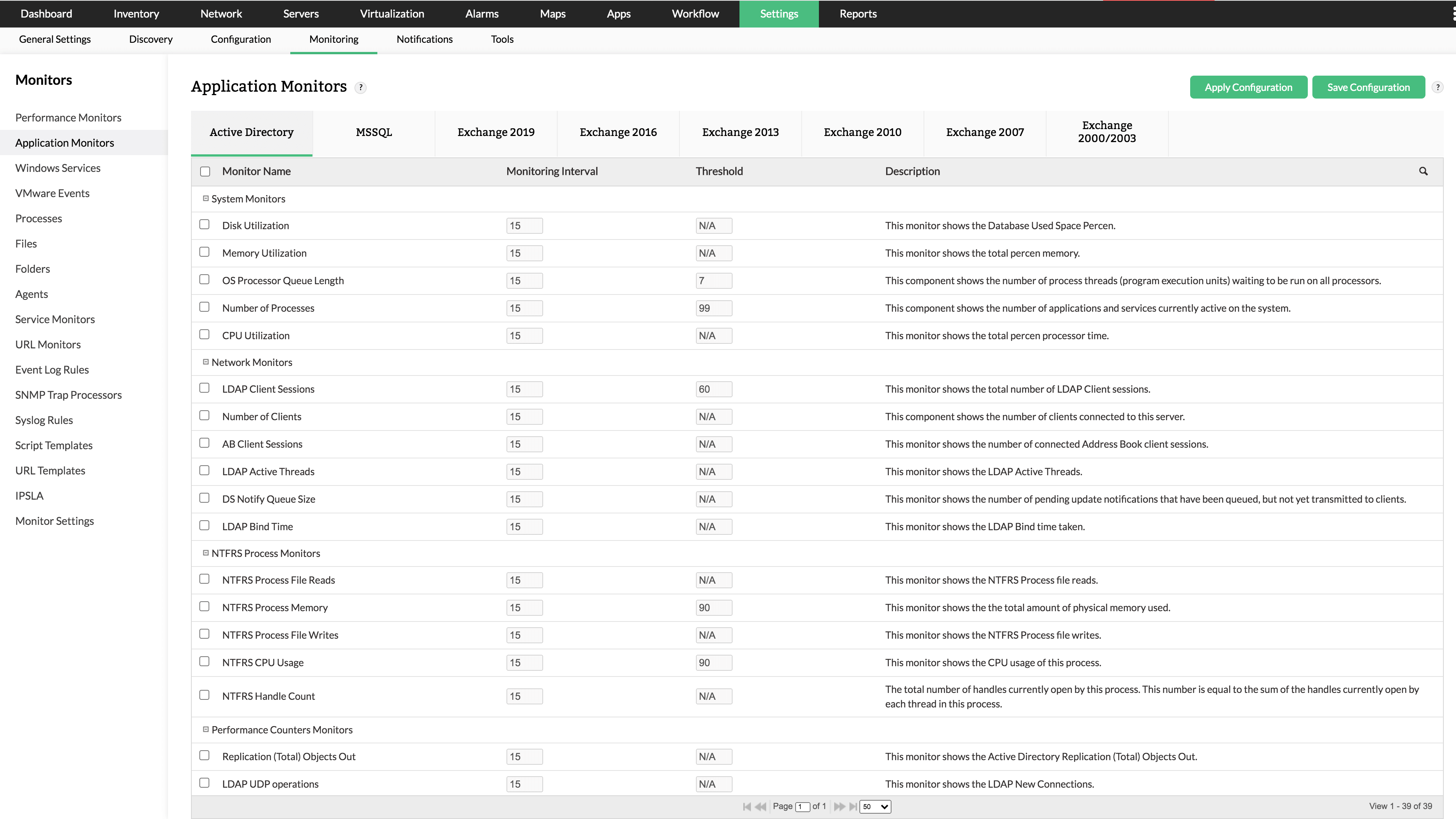1456x819 pixels.
Task: Advance to next page with pagination arrow
Action: coord(840,806)
